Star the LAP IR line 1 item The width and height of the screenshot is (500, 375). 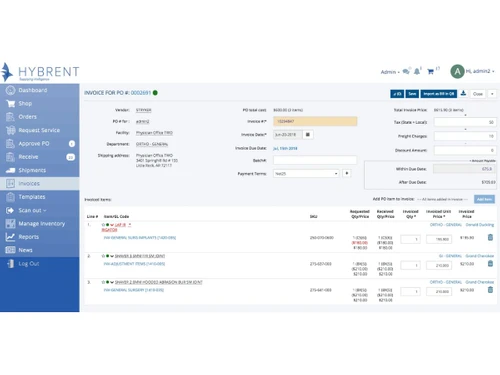point(103,225)
